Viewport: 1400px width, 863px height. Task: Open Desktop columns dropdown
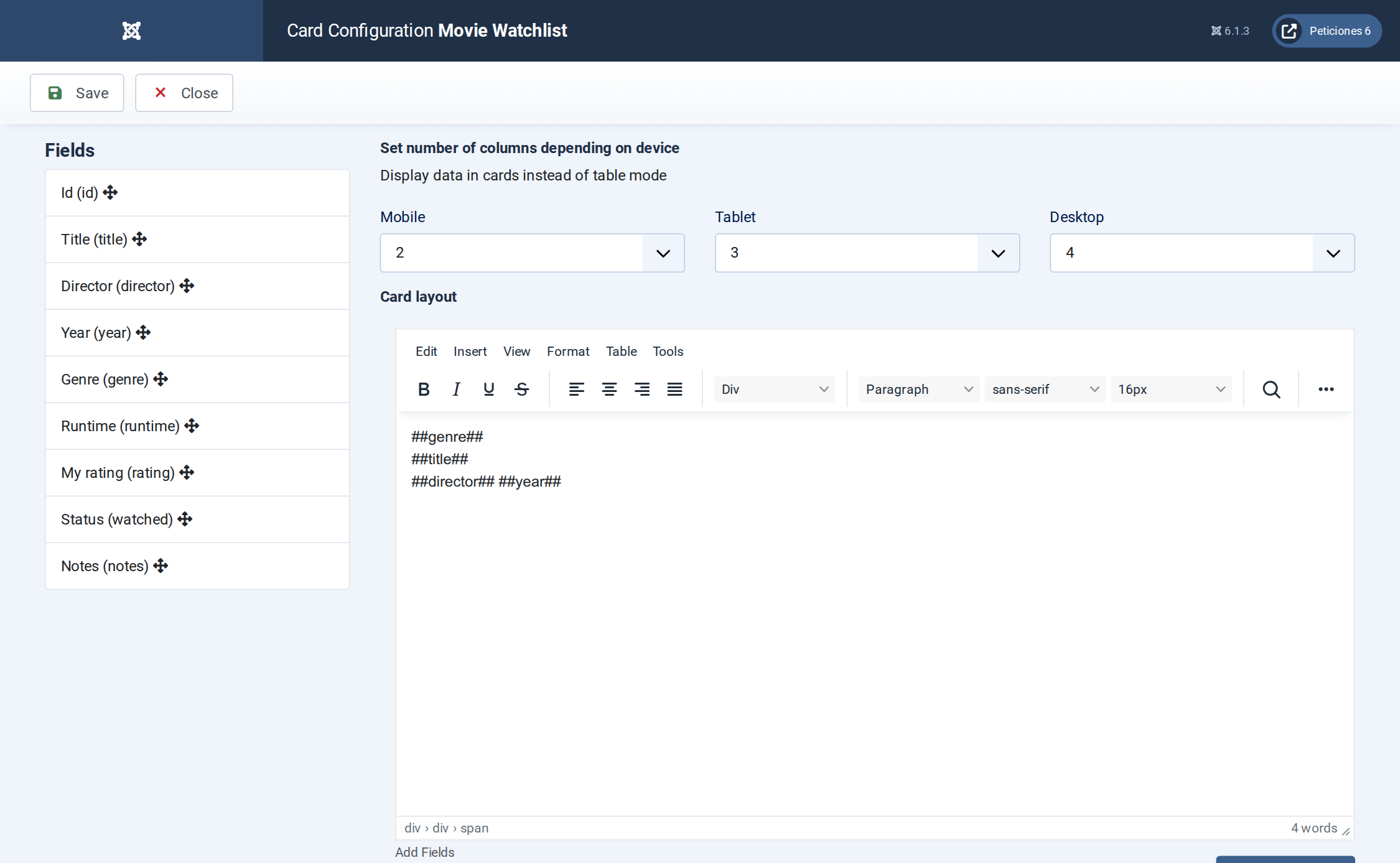tap(1202, 253)
